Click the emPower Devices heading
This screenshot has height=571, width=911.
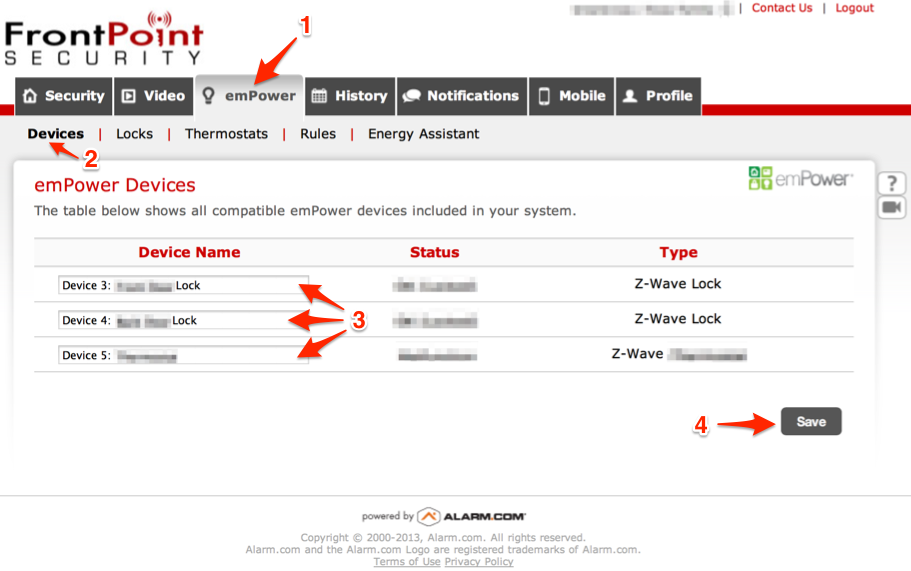tap(115, 185)
